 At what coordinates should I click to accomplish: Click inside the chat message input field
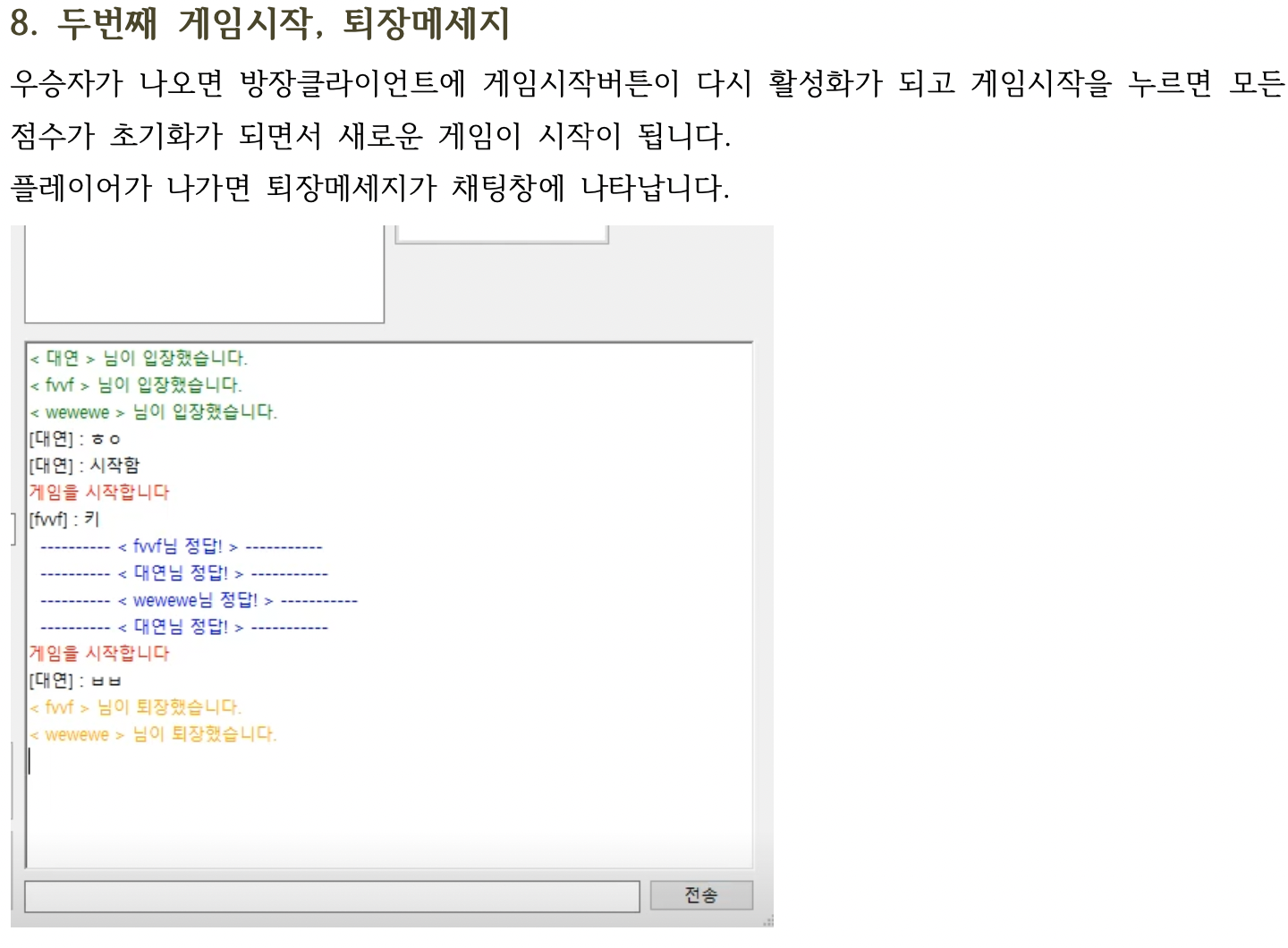pyautogui.click(x=331, y=895)
